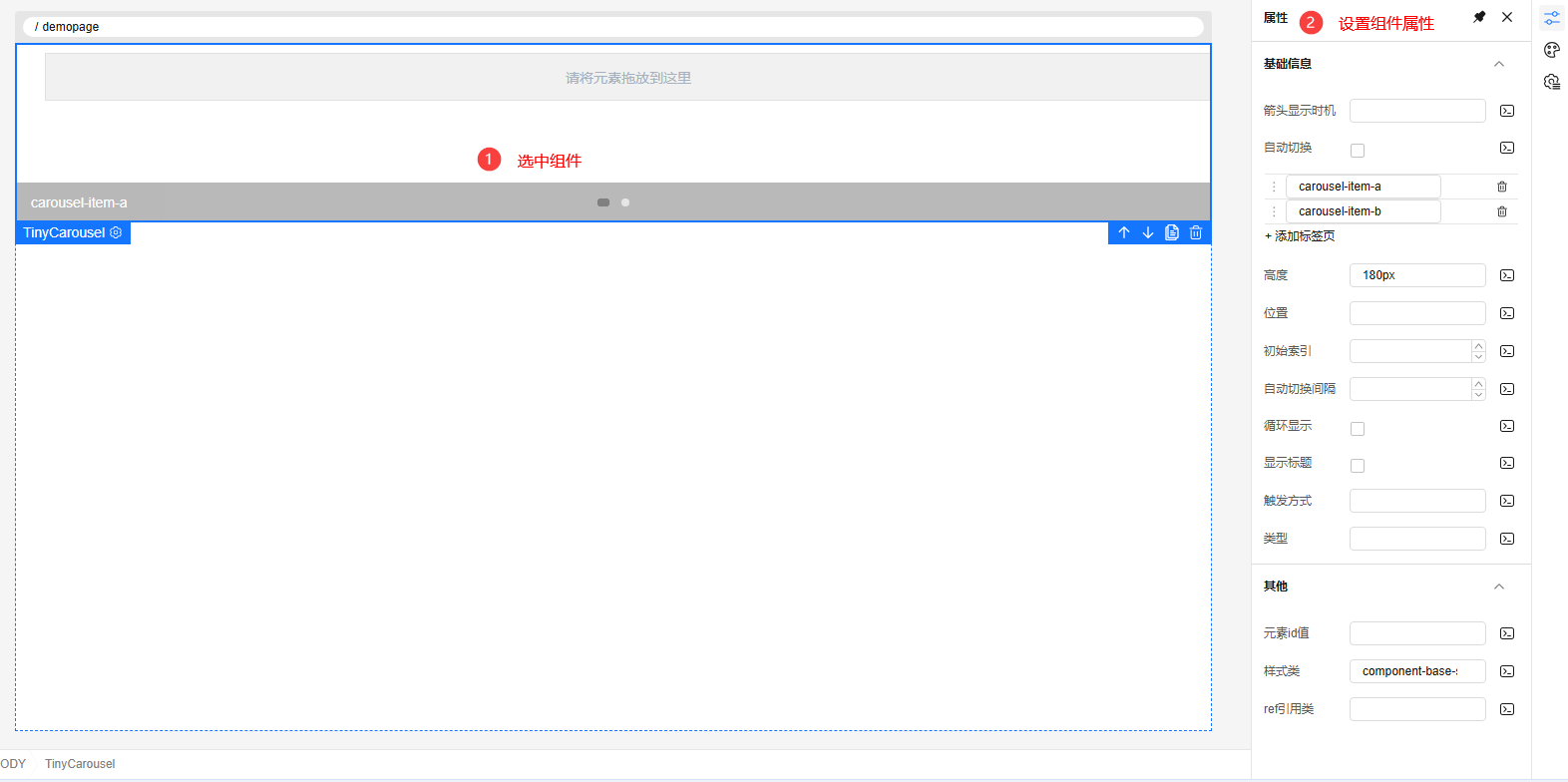The height and width of the screenshot is (782, 1568).
Task: Switch to second carousel slide indicator dot
Action: (625, 202)
